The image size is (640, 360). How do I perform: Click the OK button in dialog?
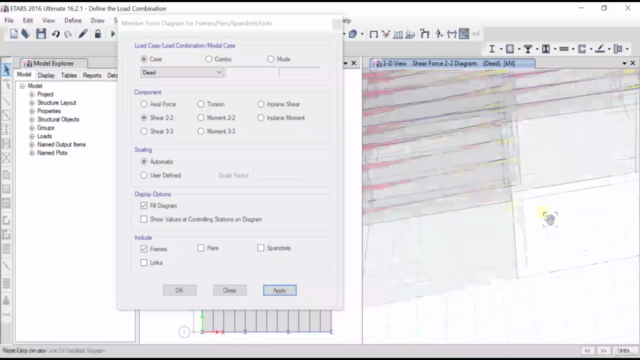(180, 290)
